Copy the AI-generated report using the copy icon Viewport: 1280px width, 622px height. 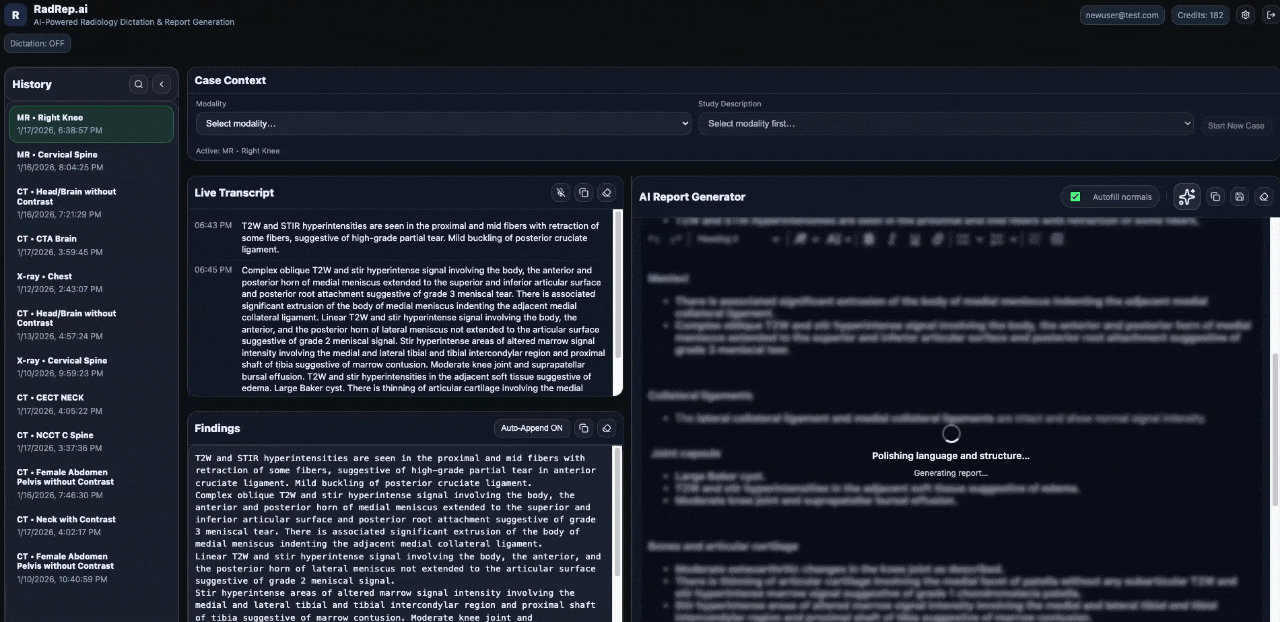pyautogui.click(x=1214, y=196)
